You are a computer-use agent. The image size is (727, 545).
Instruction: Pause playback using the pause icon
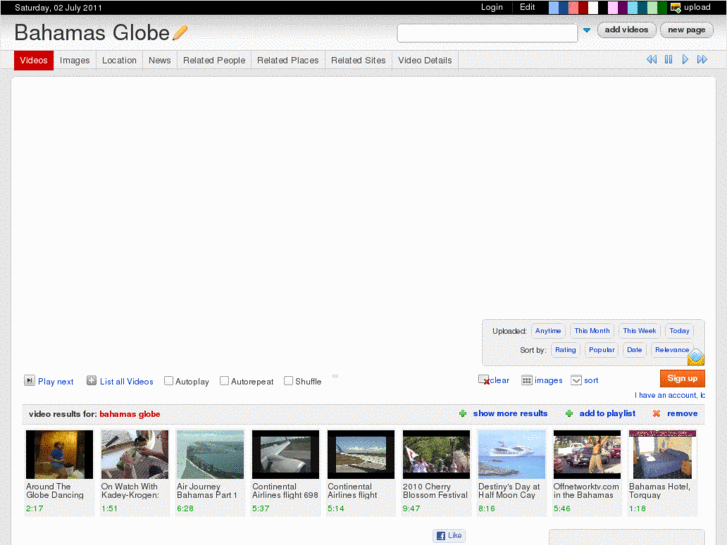[x=668, y=59]
